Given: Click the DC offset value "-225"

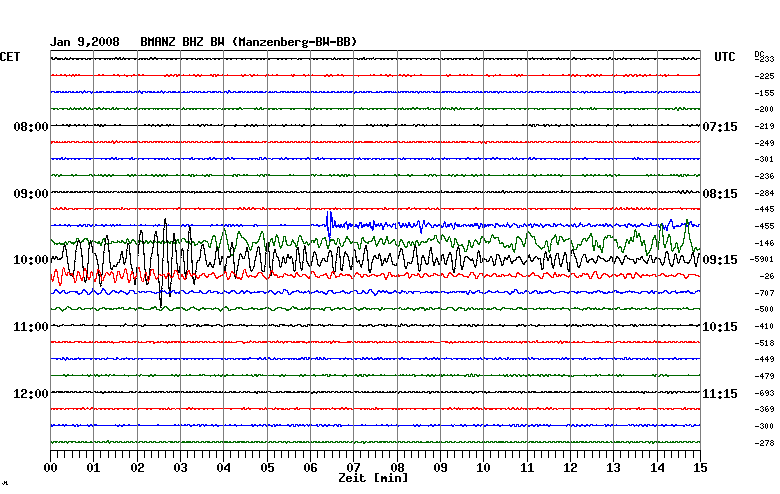Looking at the screenshot, I should [765, 76].
